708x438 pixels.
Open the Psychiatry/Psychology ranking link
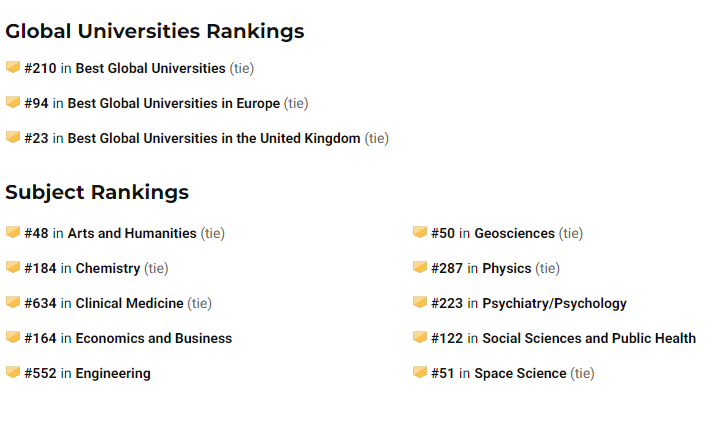tap(554, 303)
